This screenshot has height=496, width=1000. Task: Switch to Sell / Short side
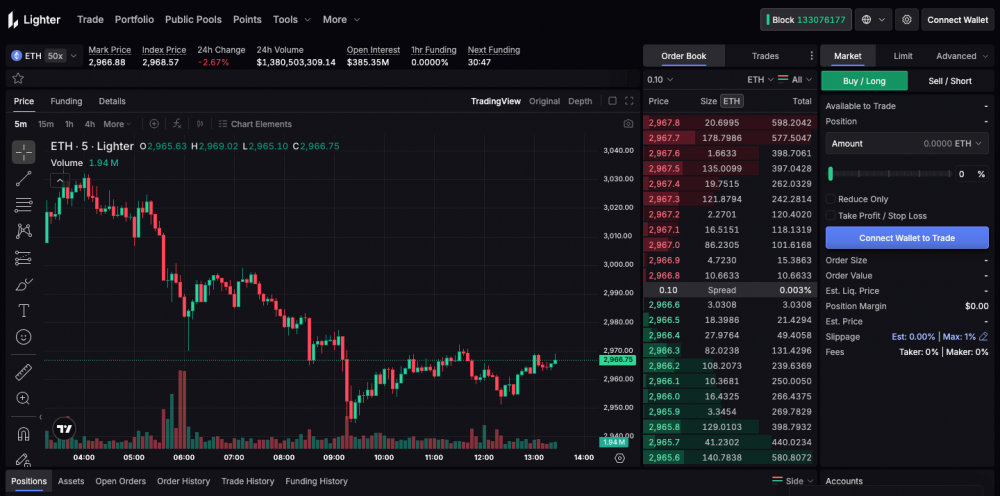click(949, 81)
